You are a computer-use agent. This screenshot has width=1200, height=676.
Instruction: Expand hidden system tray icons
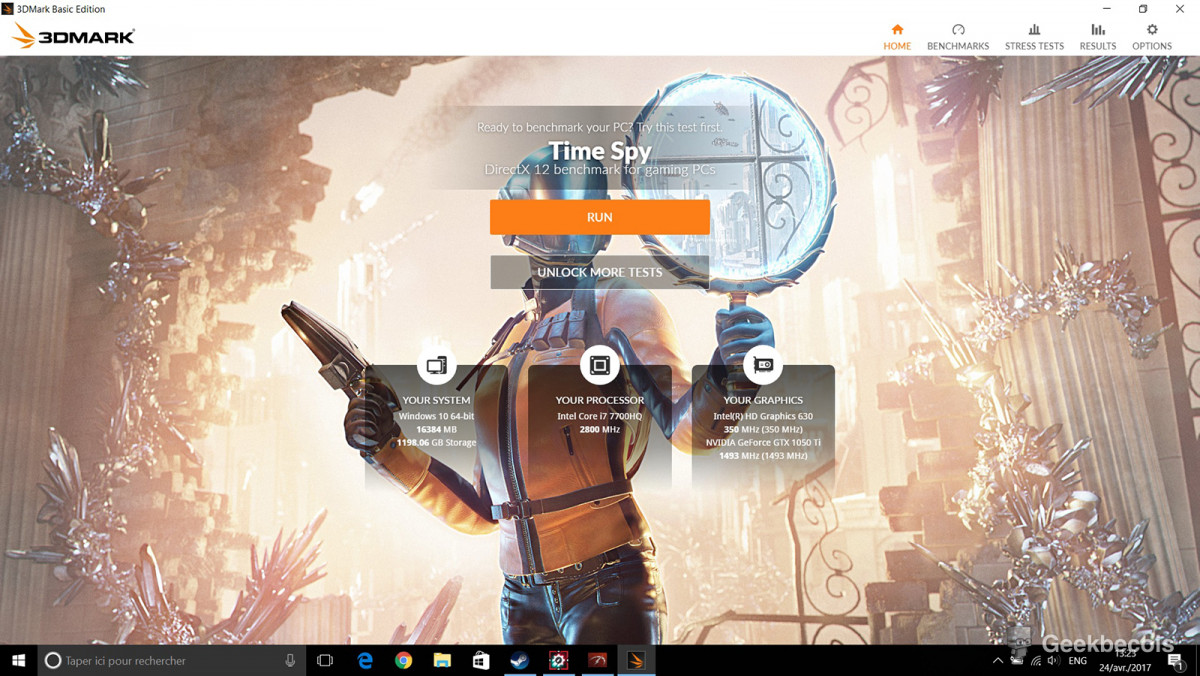(x=997, y=660)
